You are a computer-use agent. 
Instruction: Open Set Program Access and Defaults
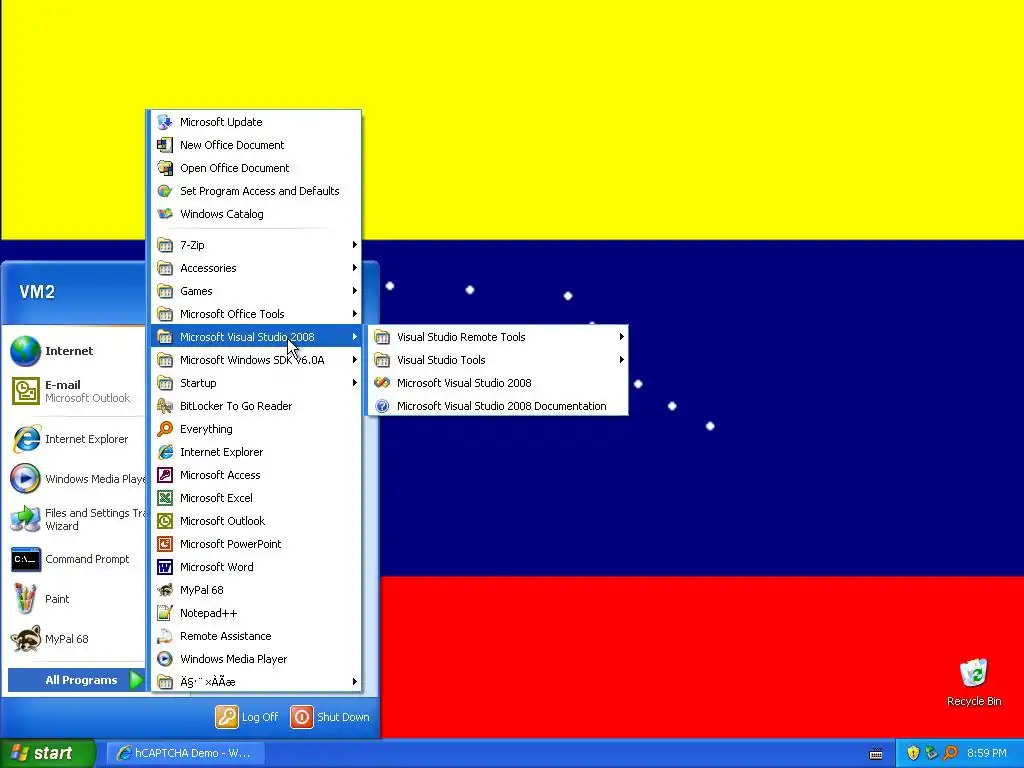(255, 191)
